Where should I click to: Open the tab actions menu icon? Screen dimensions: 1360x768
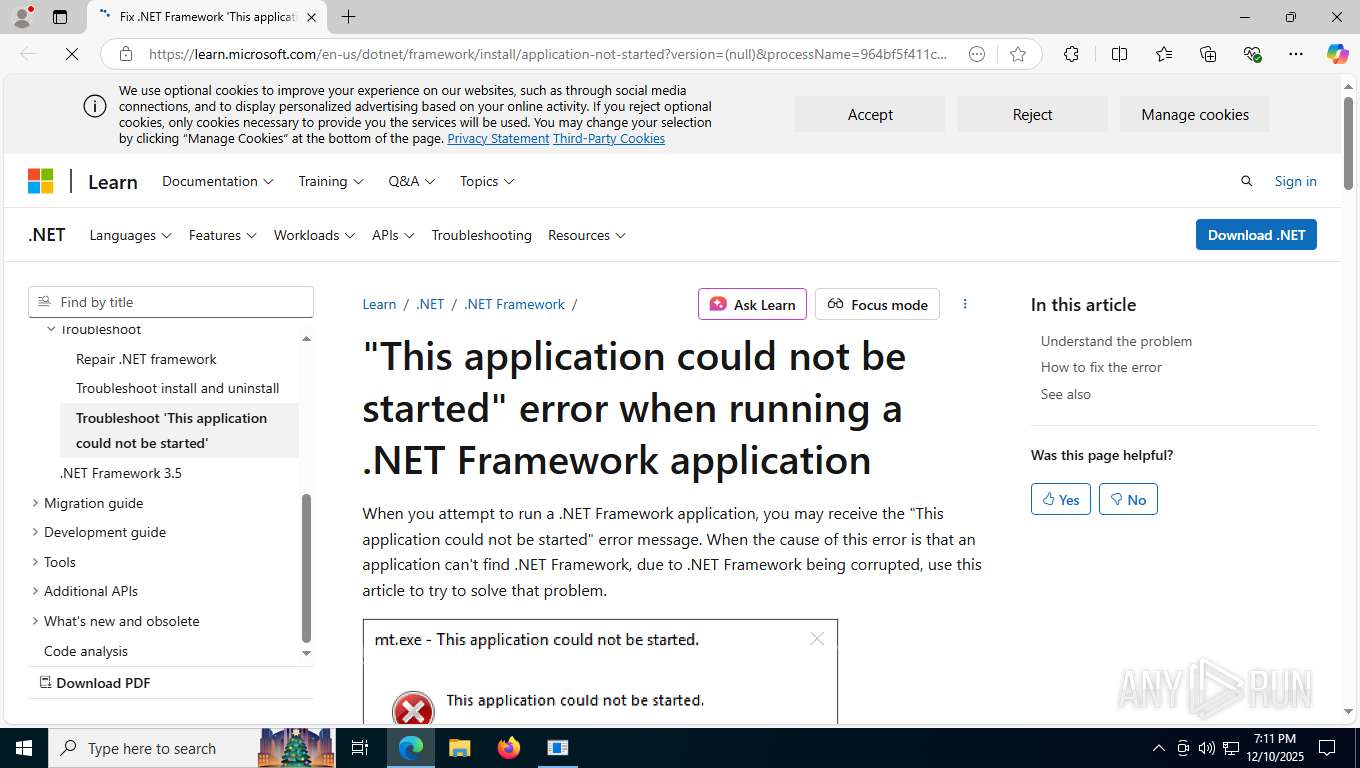(60, 17)
